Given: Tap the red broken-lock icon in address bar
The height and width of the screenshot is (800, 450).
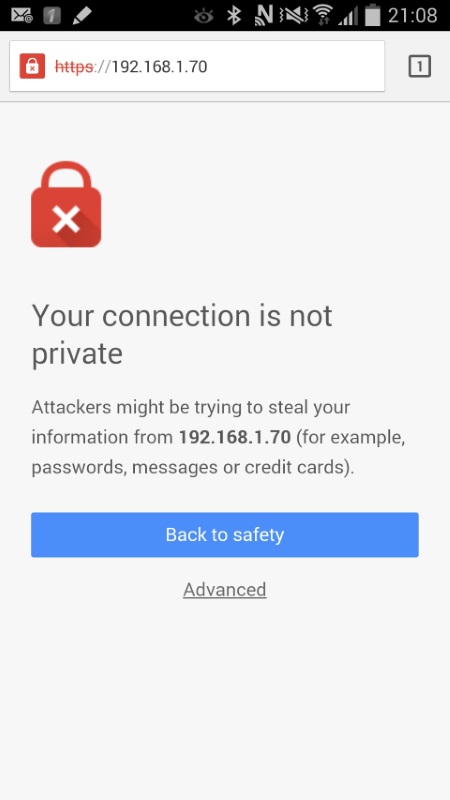Looking at the screenshot, I should (x=32, y=66).
